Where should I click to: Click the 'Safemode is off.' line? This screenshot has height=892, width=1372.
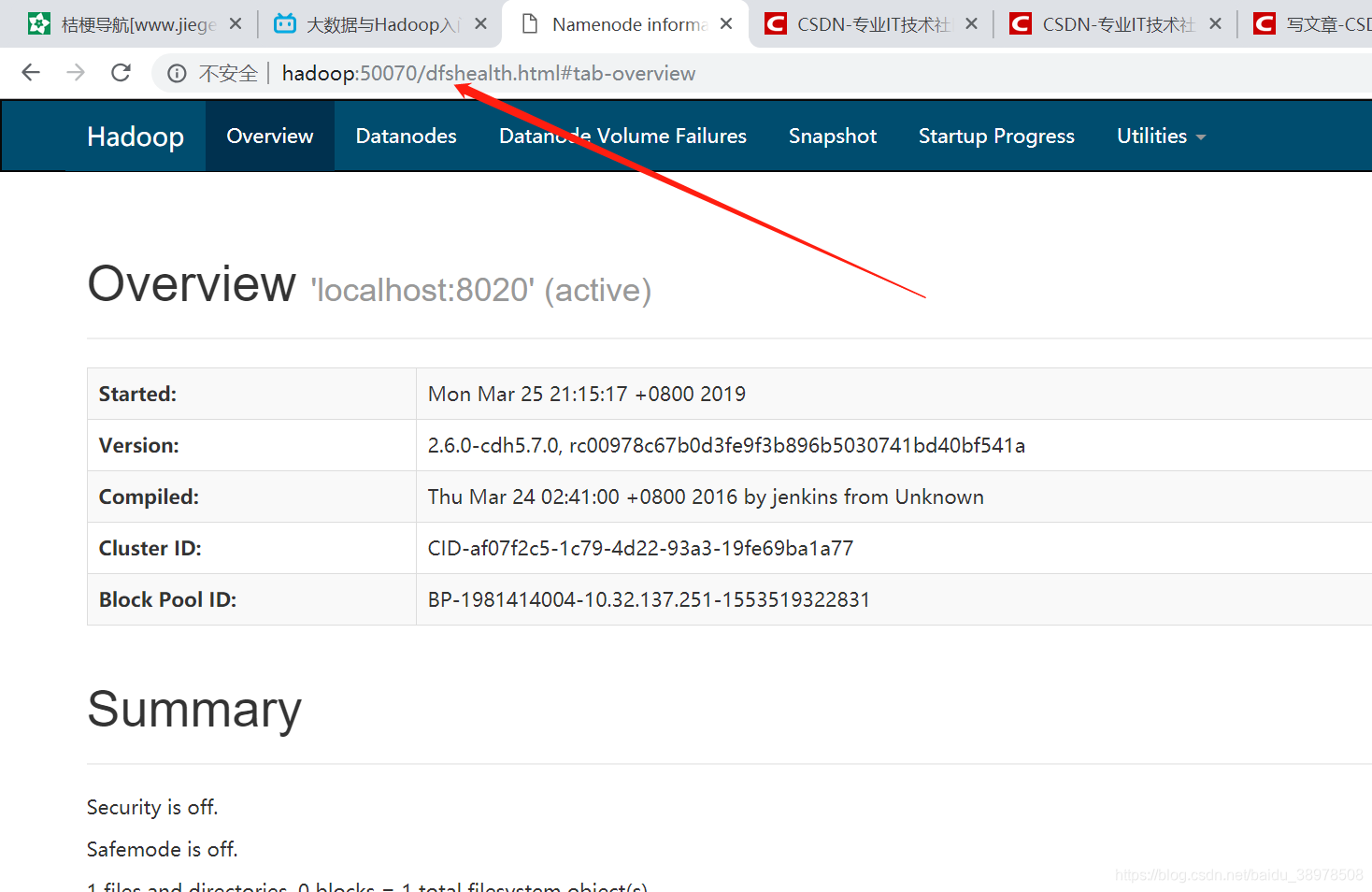(163, 850)
